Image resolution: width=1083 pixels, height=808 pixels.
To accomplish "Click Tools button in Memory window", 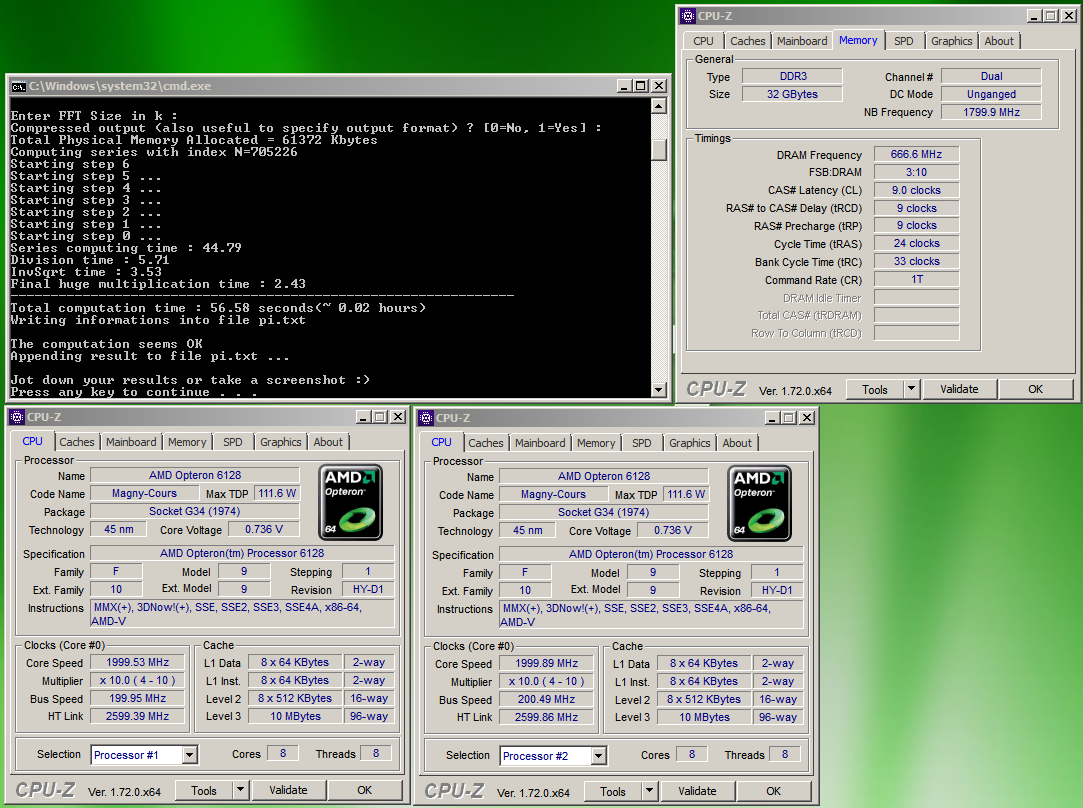I will pos(874,389).
